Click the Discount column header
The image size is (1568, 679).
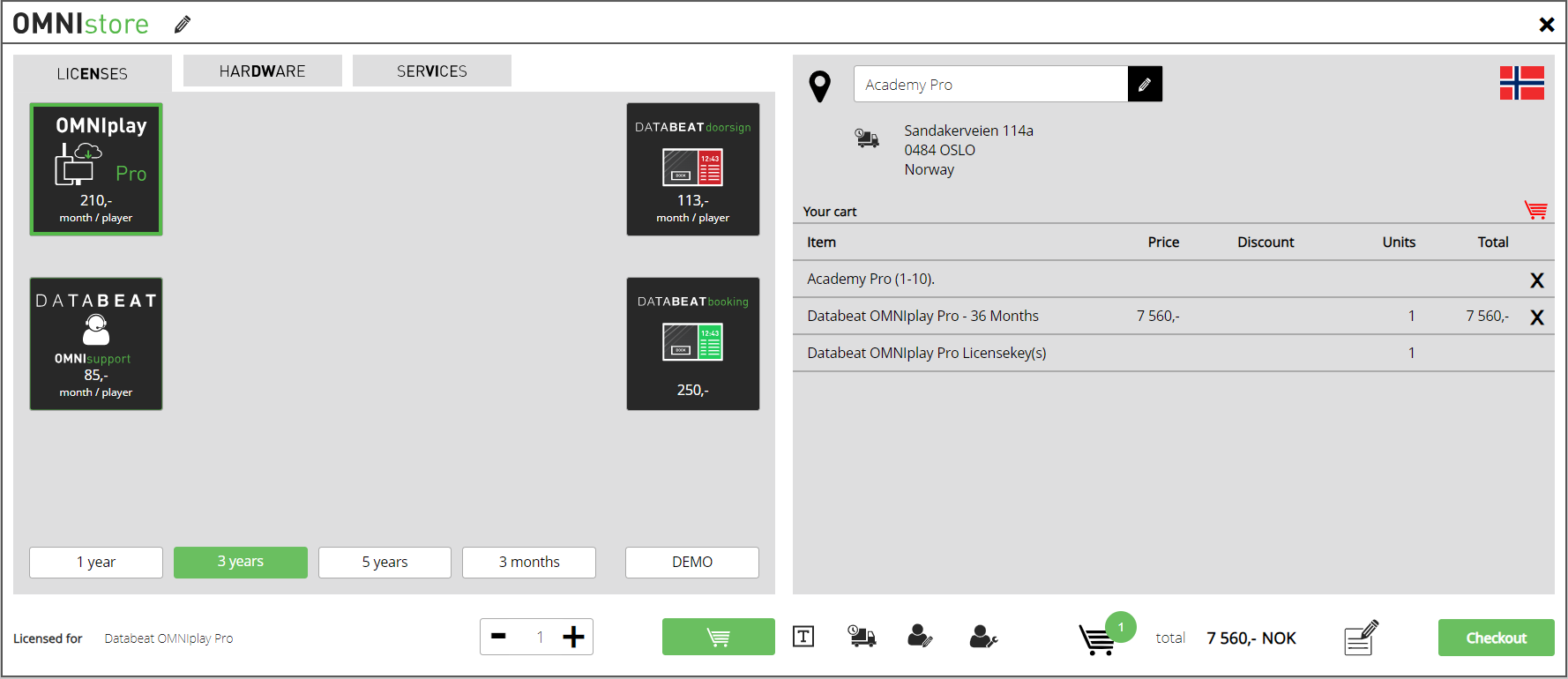click(1266, 242)
